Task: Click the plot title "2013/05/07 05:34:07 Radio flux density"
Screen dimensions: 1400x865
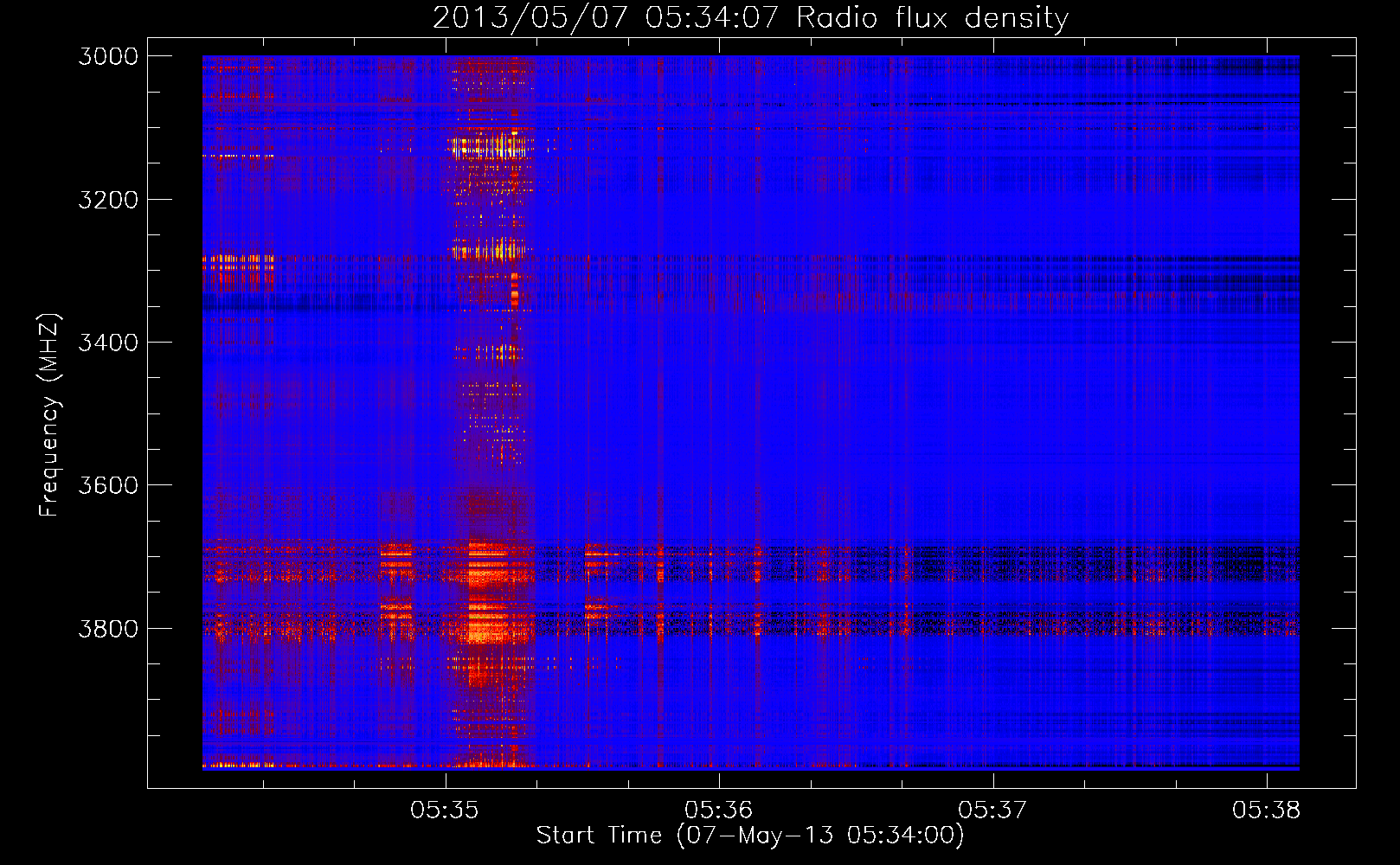Action: pyautogui.click(x=750, y=17)
